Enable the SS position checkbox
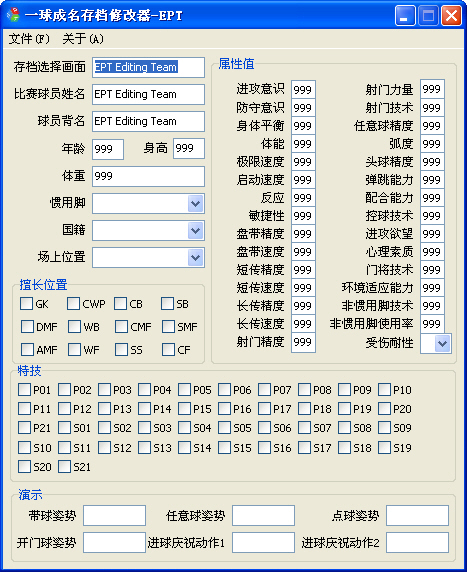Screen dimensions: 467x572 coord(121,349)
